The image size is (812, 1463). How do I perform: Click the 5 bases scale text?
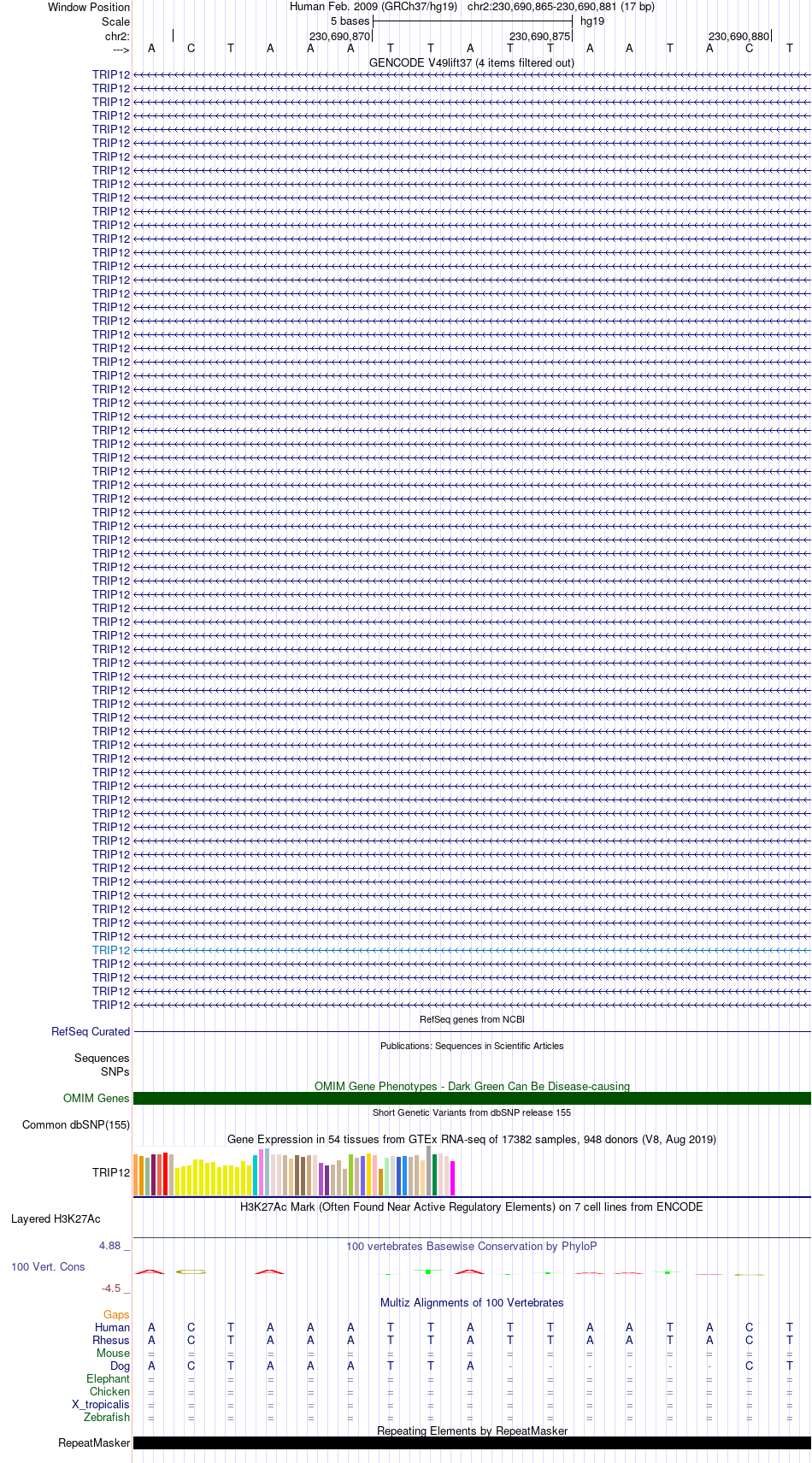pyautogui.click(x=350, y=21)
